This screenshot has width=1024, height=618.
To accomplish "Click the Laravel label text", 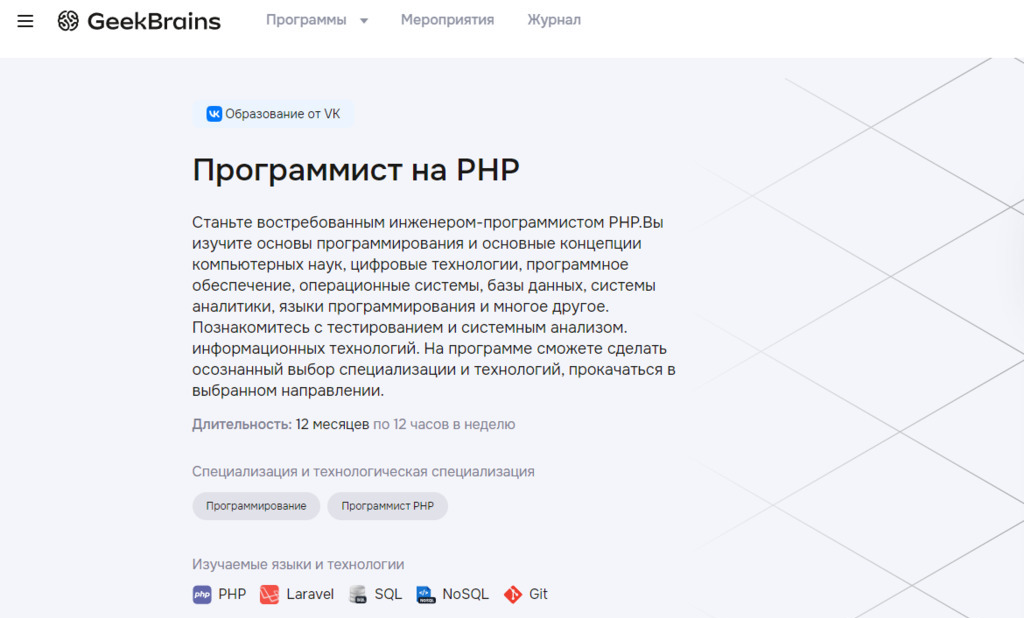I will [310, 594].
